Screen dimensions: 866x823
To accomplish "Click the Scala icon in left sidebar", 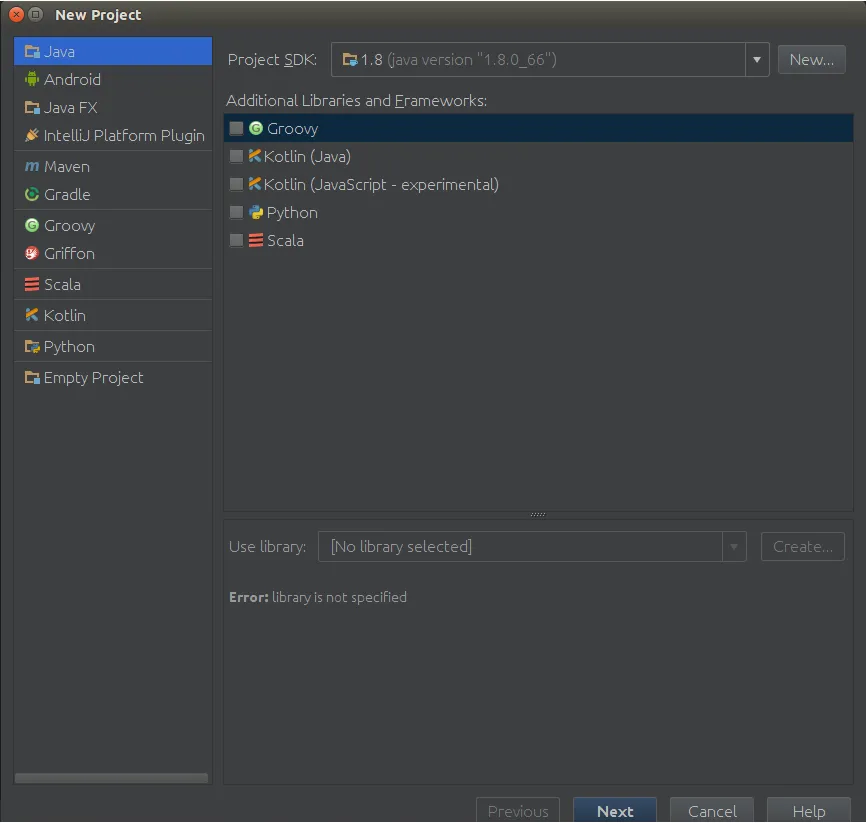I will 32,284.
